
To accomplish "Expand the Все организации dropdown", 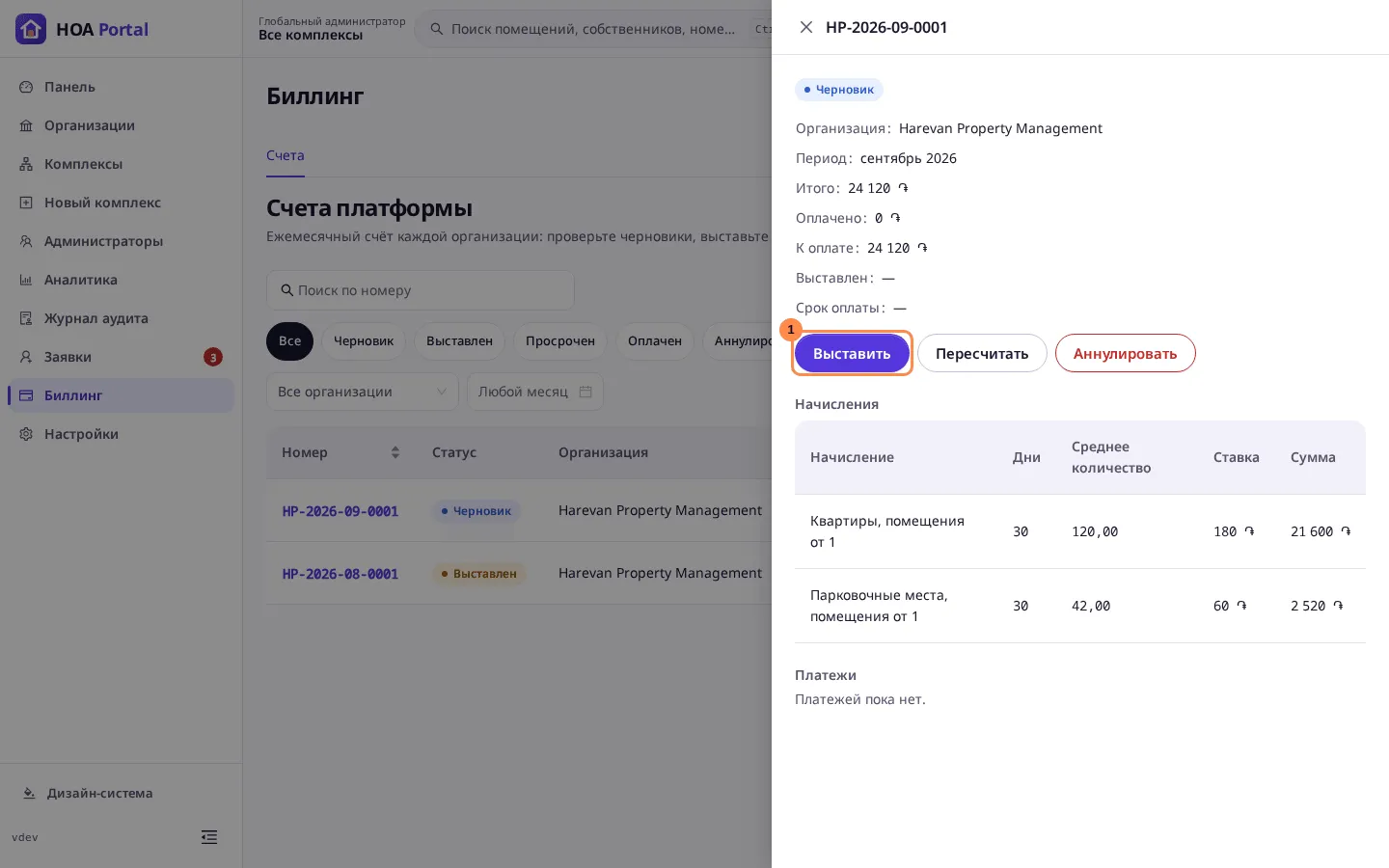I will [362, 392].
